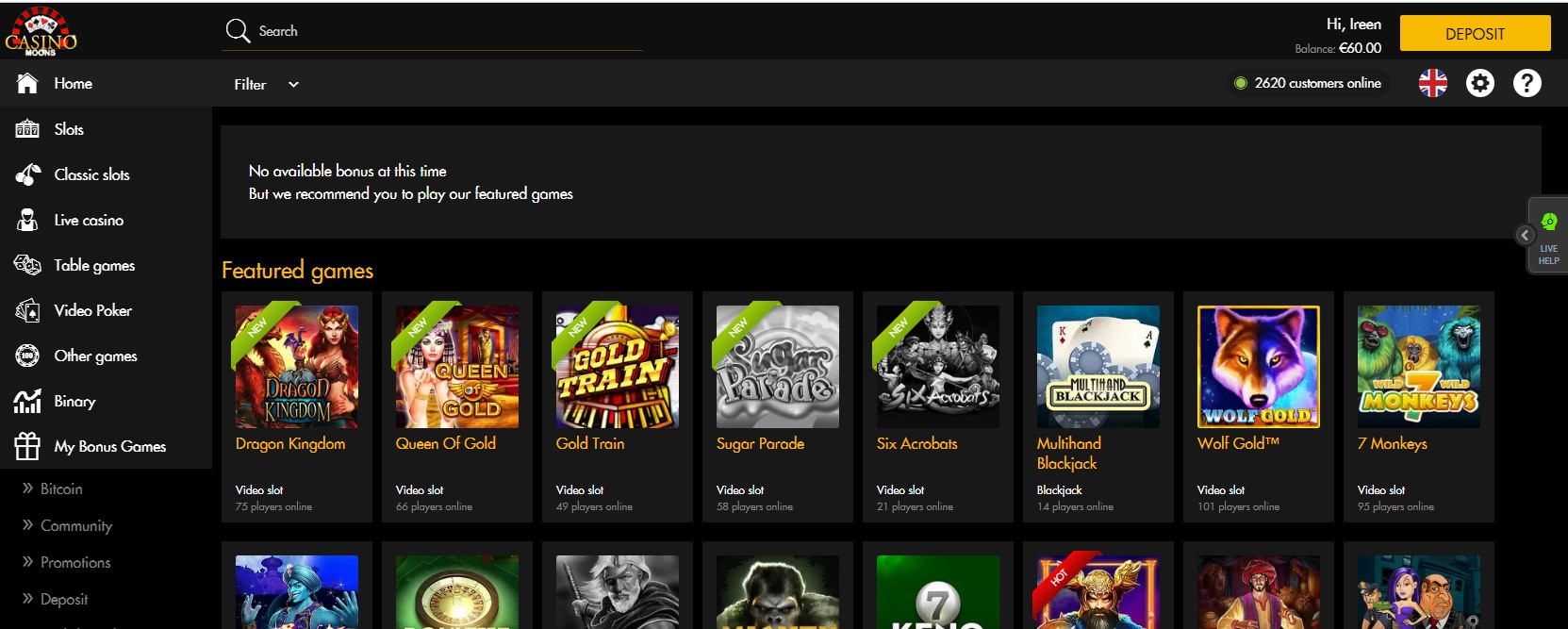Click the 101 players online text
The height and width of the screenshot is (629, 1568).
click(1238, 506)
